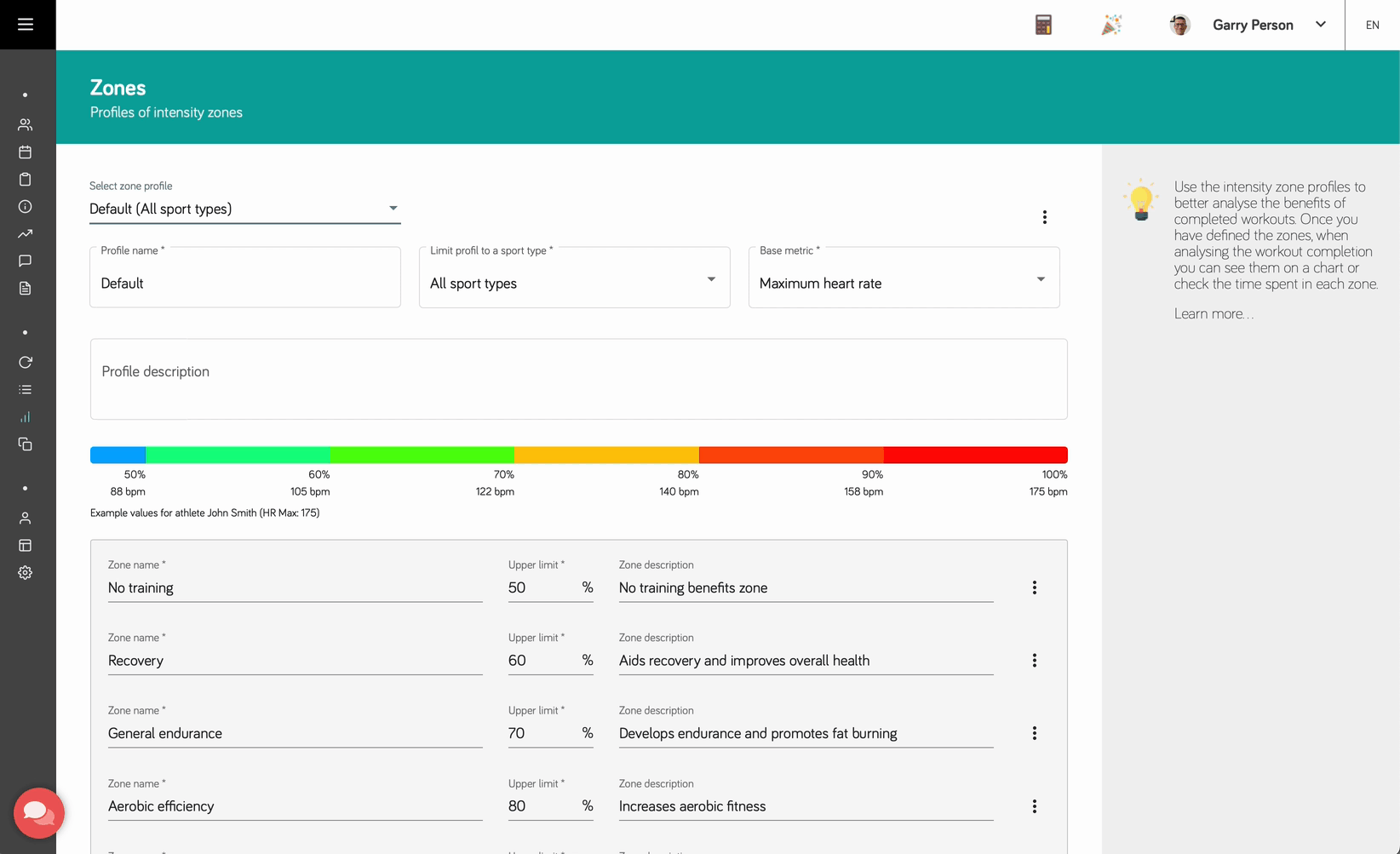Open the three-dot menu for the zone profile
The width and height of the screenshot is (1400, 854).
point(1044,217)
